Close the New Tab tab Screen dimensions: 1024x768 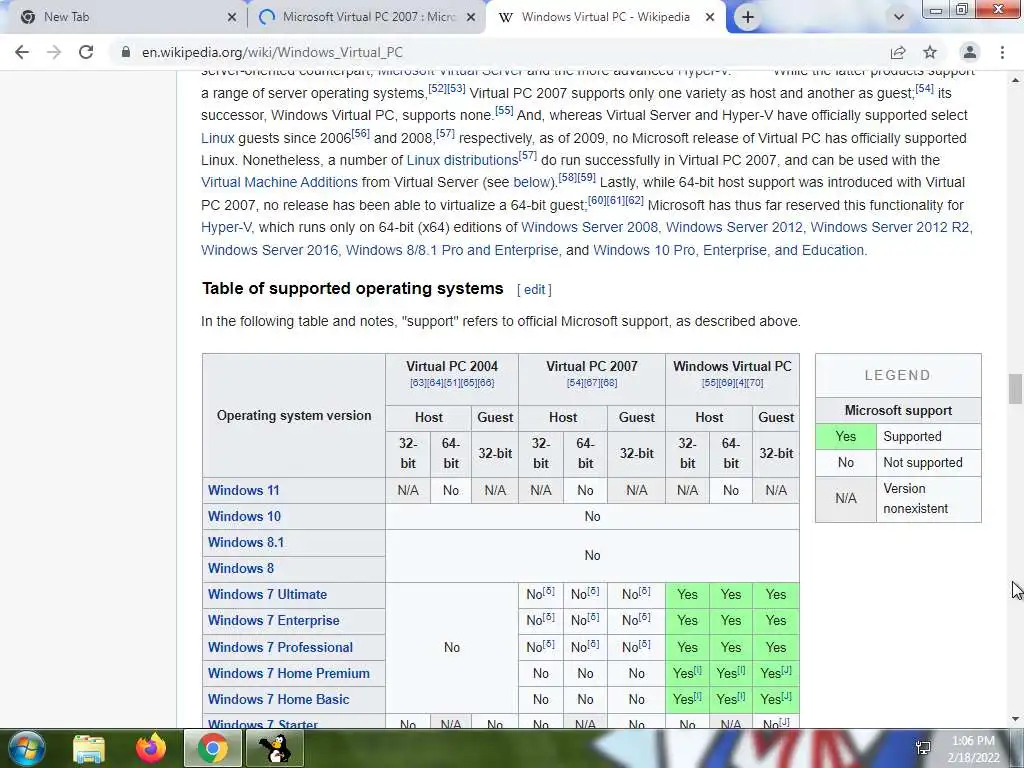pyautogui.click(x=232, y=18)
